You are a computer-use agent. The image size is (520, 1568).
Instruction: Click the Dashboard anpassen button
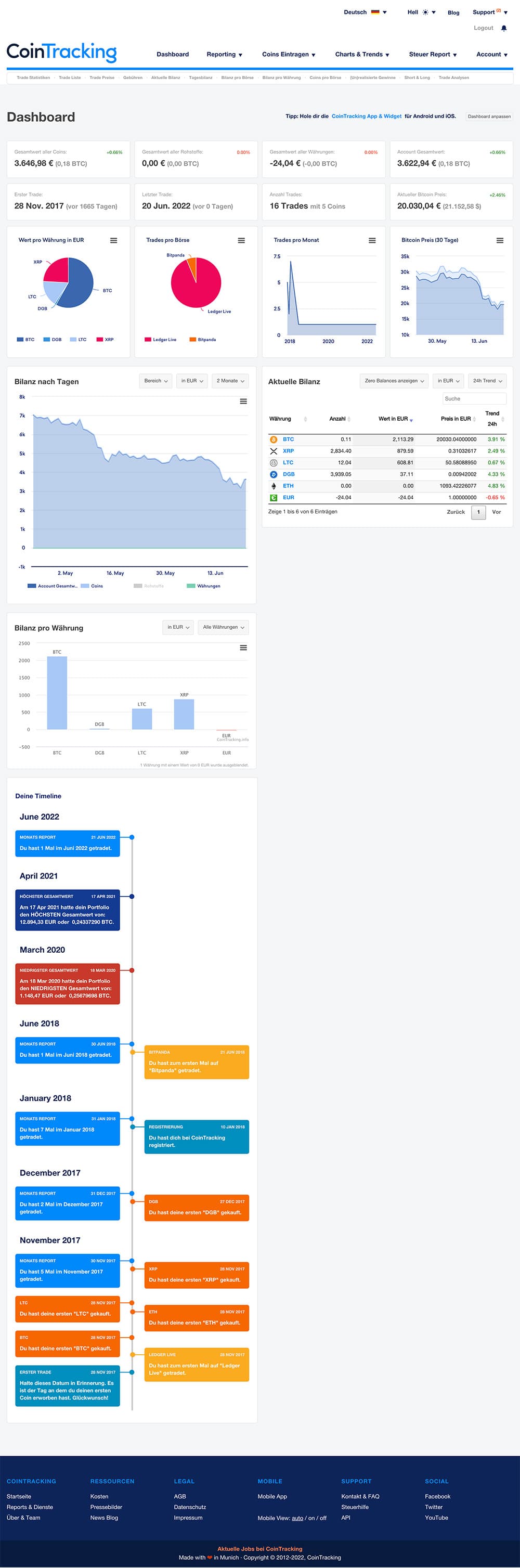click(489, 116)
